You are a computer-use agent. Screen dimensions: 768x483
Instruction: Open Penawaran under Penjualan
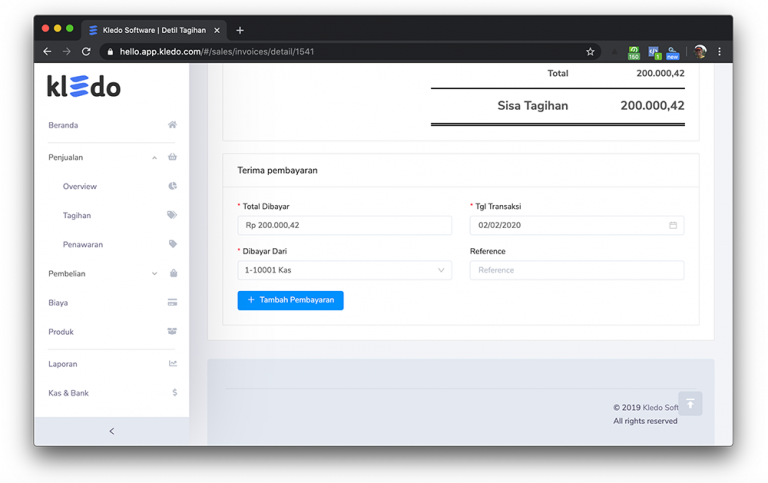click(83, 244)
